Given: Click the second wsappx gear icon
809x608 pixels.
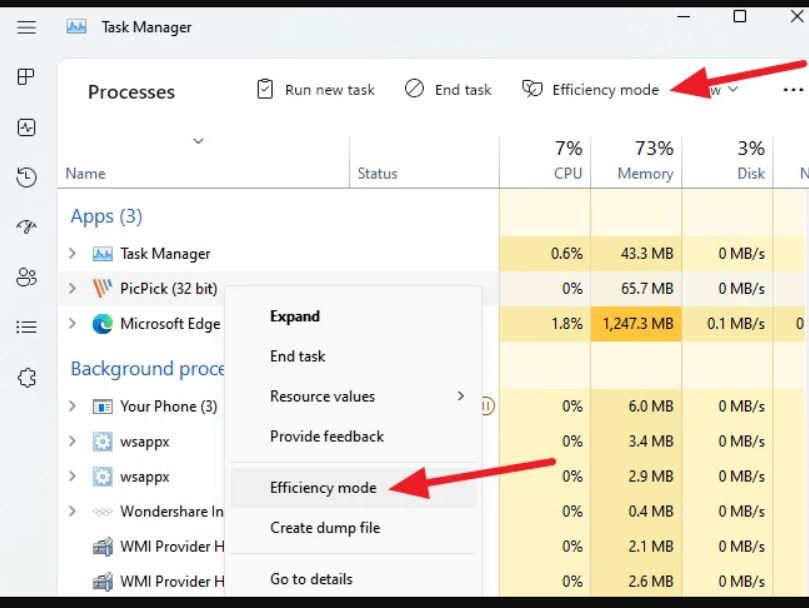Looking at the screenshot, I should [x=102, y=476].
